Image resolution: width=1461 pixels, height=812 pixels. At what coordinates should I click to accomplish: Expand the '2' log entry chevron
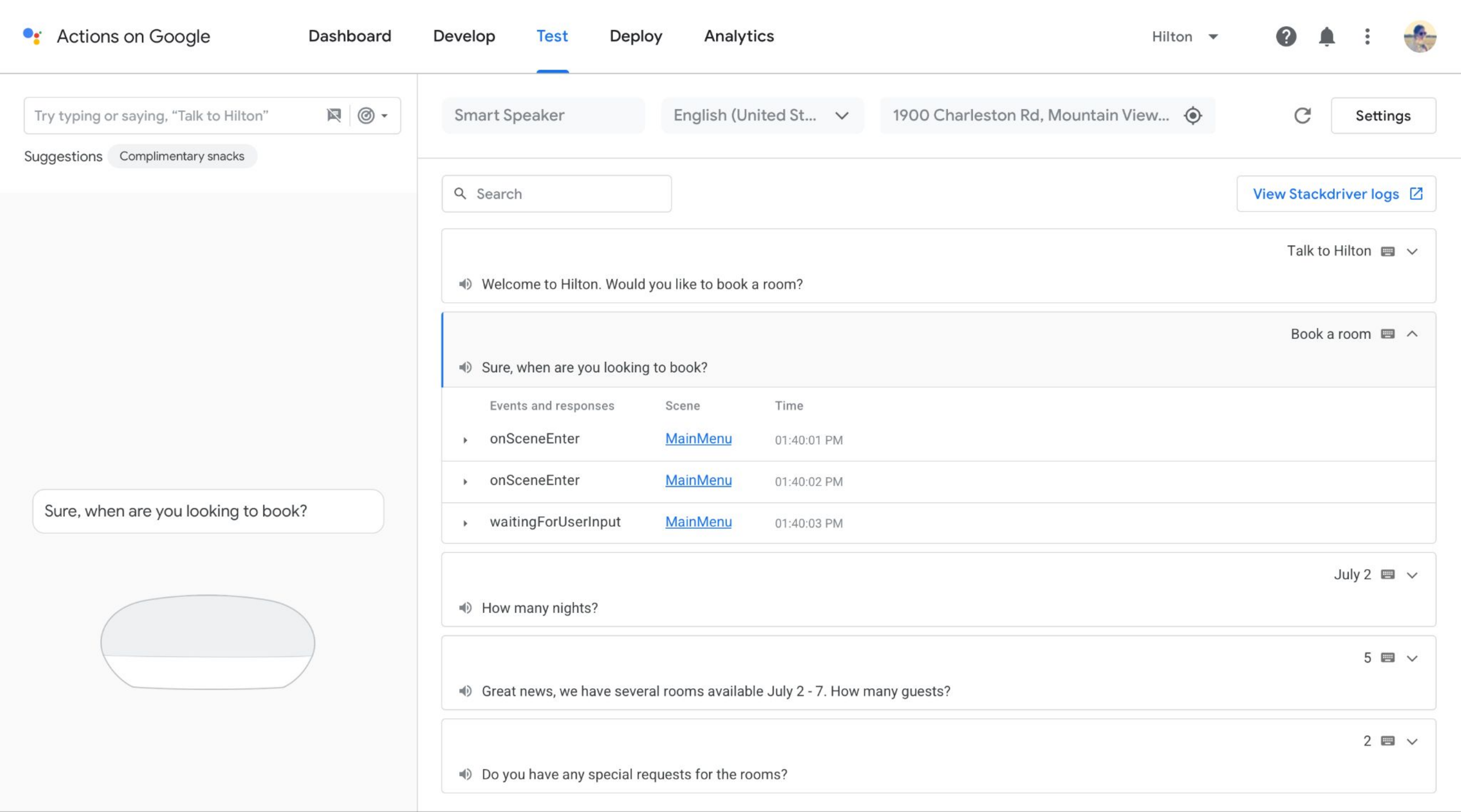(1412, 741)
